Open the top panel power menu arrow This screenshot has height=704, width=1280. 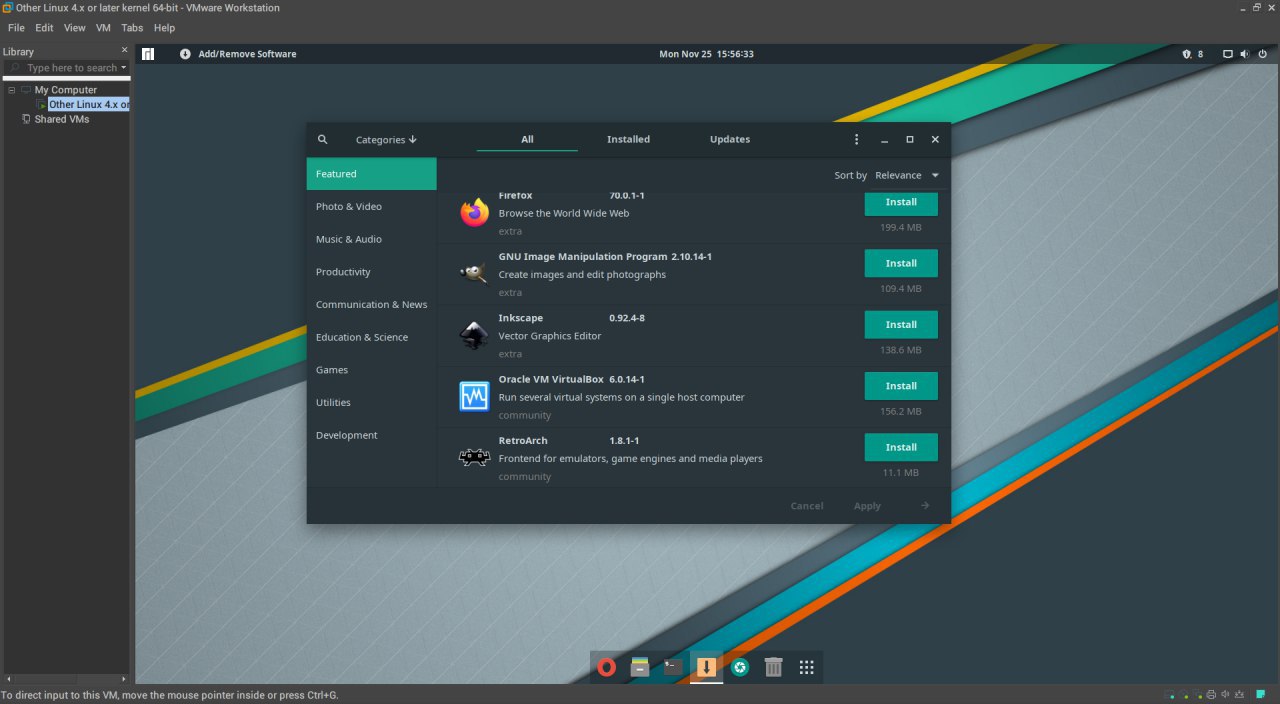[x=1261, y=54]
